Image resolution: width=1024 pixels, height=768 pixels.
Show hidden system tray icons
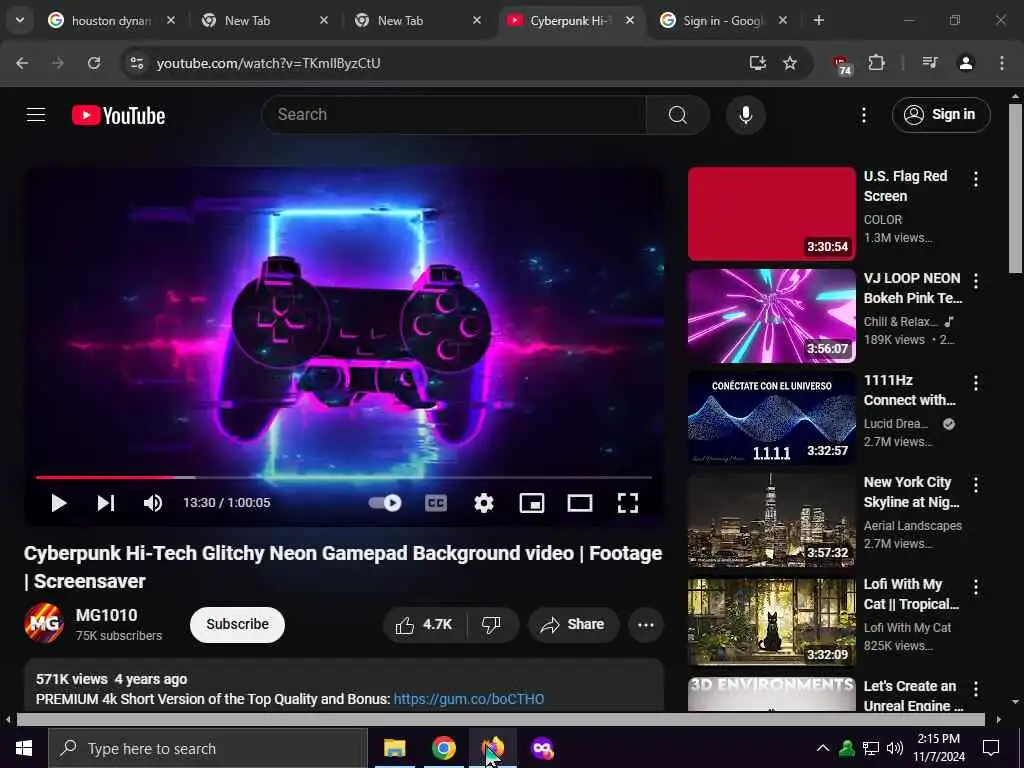click(x=823, y=748)
